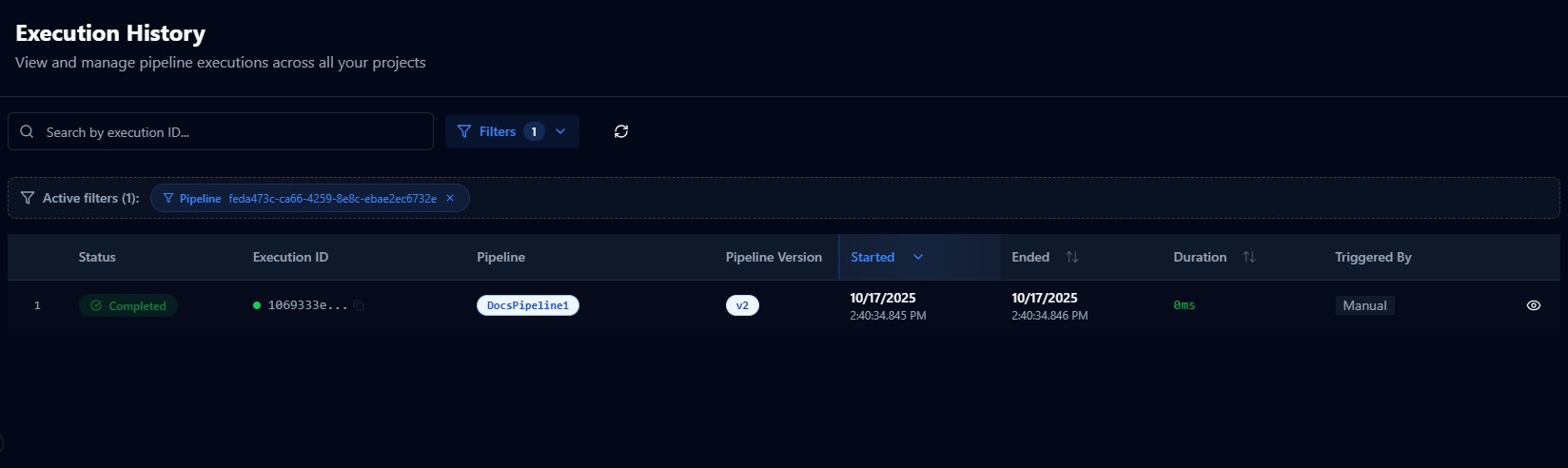1568x468 pixels.
Task: Copy the execution ID 1069333e
Action: (359, 305)
